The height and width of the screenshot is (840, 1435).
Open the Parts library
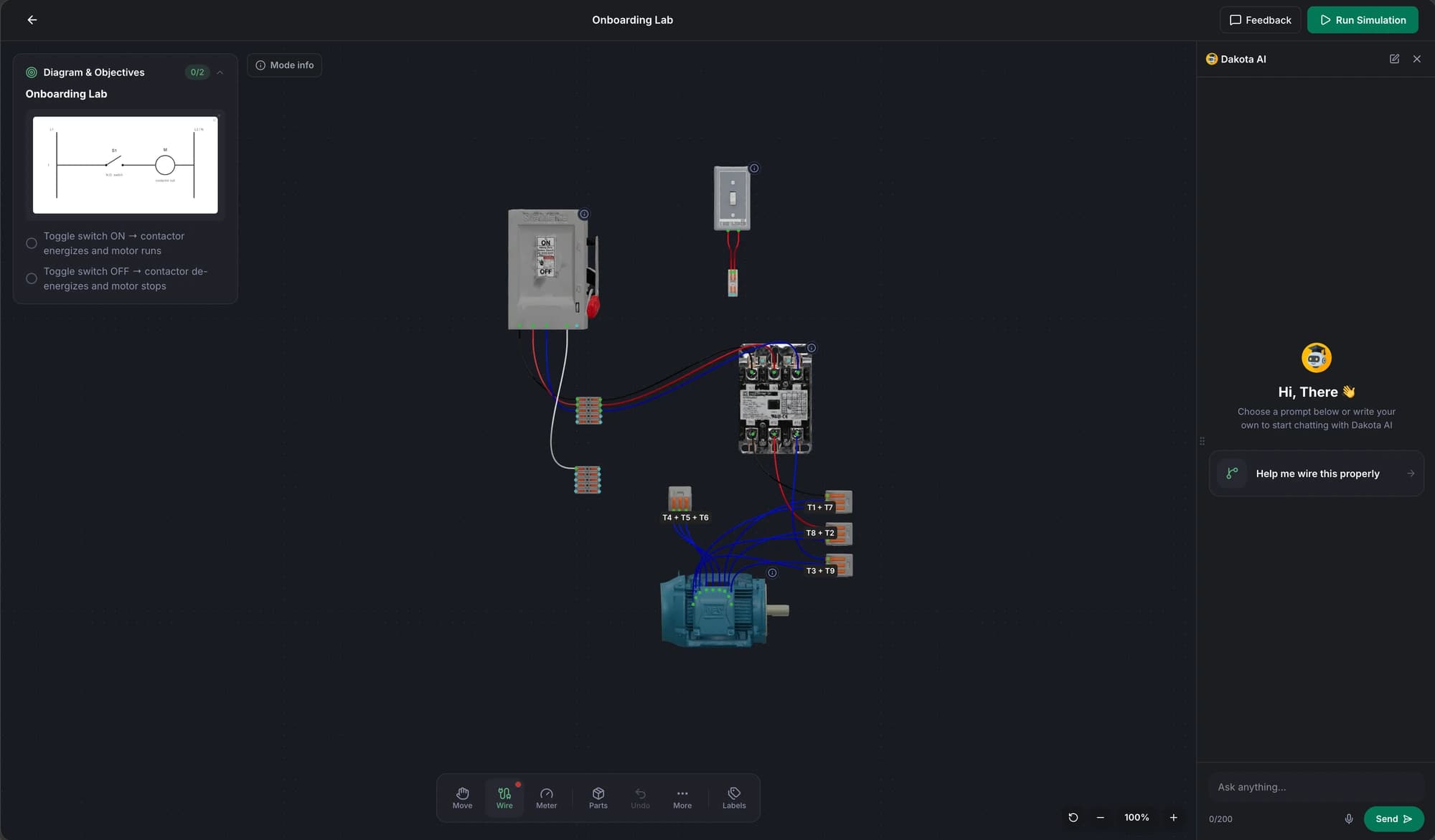pyautogui.click(x=598, y=798)
